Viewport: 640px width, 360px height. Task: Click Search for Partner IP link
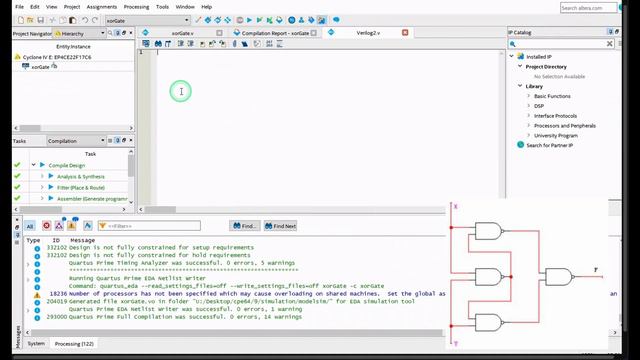coord(549,145)
